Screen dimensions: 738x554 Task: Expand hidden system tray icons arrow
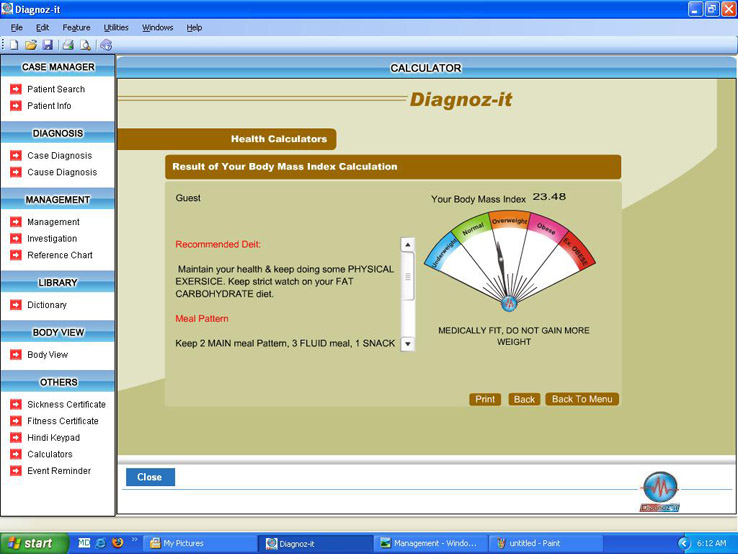[x=683, y=543]
